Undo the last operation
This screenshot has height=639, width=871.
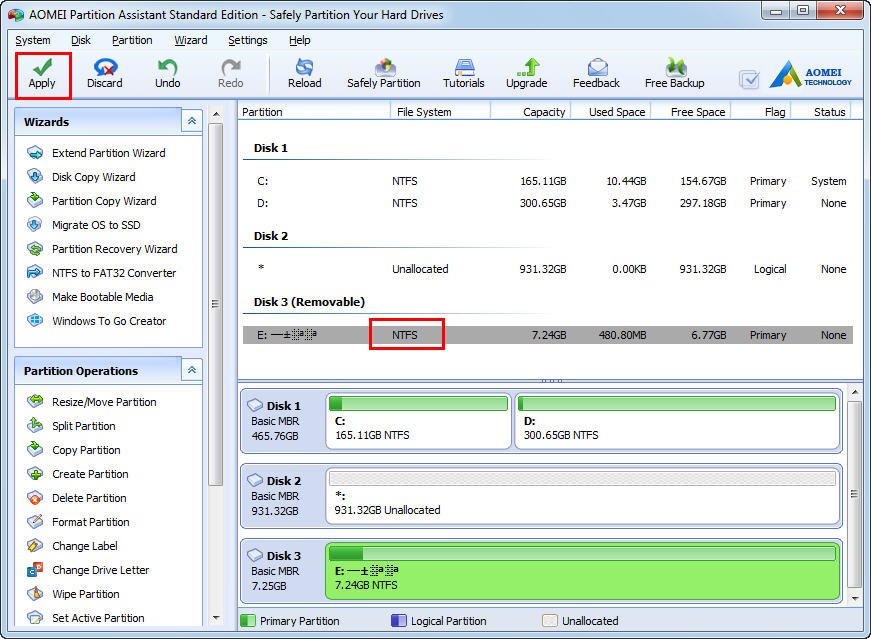167,74
